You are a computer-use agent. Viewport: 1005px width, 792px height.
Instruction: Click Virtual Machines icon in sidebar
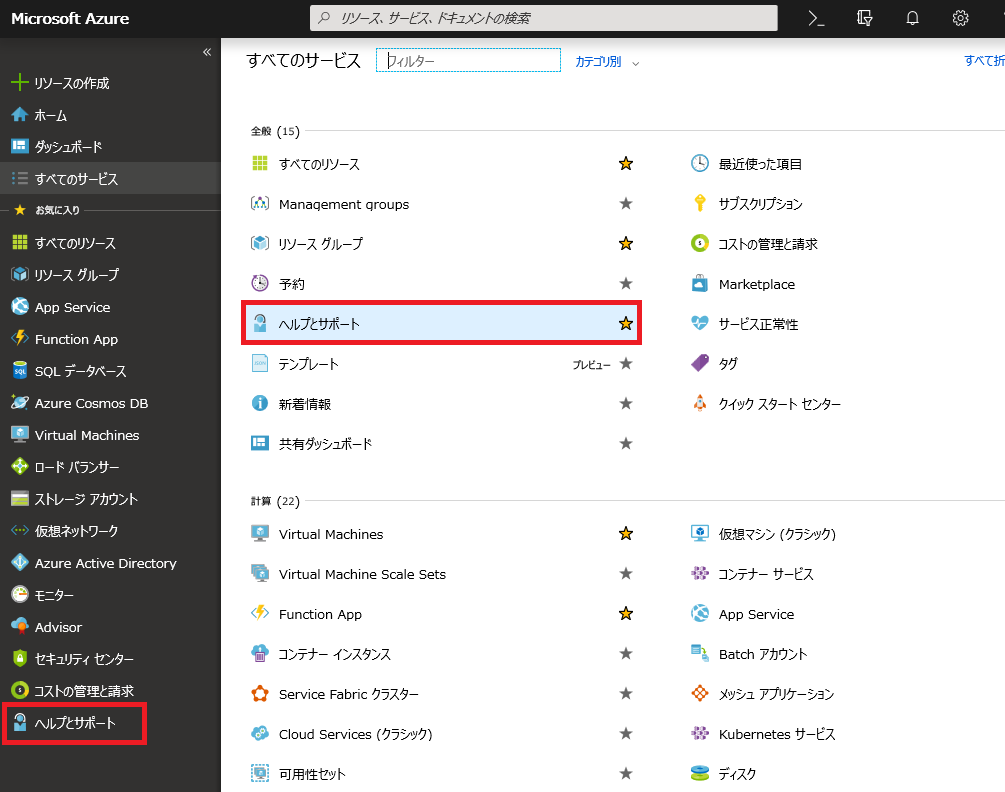click(20, 434)
